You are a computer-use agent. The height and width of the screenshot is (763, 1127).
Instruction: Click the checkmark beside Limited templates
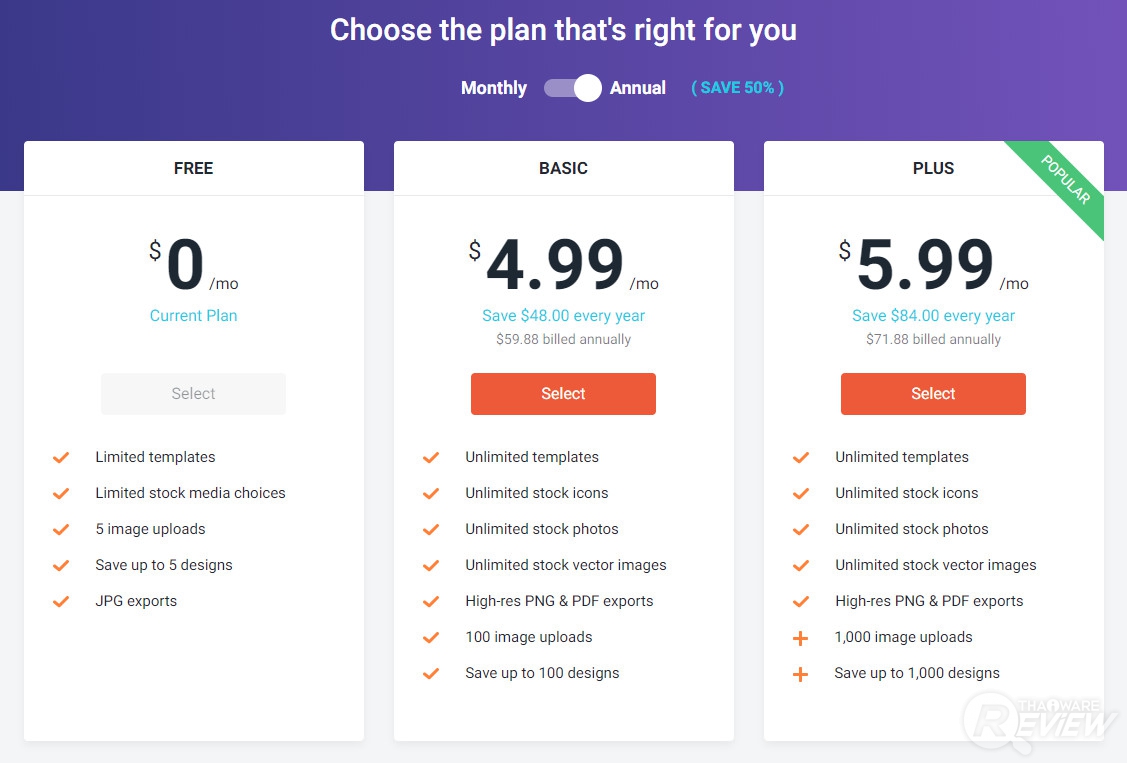pyautogui.click(x=61, y=457)
